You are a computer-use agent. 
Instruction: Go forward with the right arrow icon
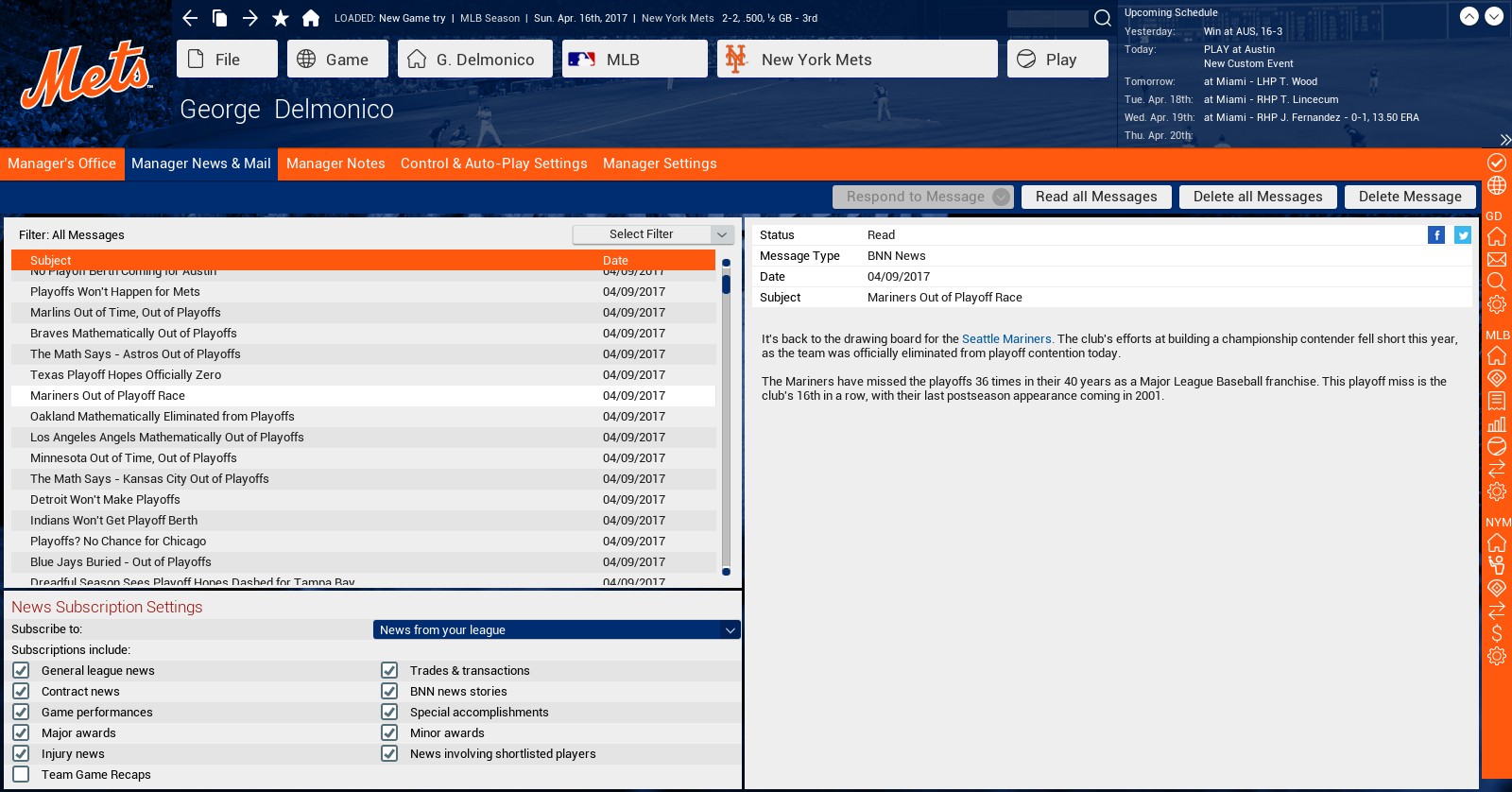pos(250,18)
